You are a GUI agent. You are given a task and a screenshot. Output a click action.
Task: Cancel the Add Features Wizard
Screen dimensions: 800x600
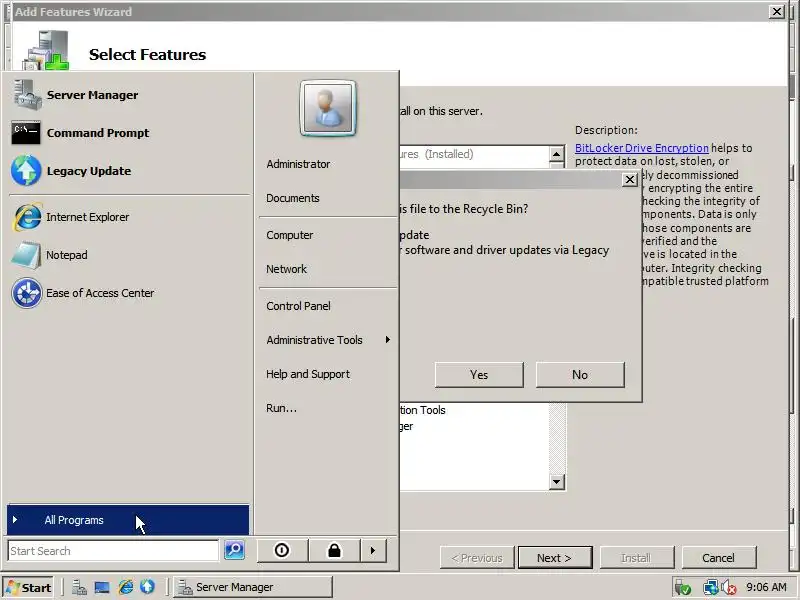coord(718,558)
